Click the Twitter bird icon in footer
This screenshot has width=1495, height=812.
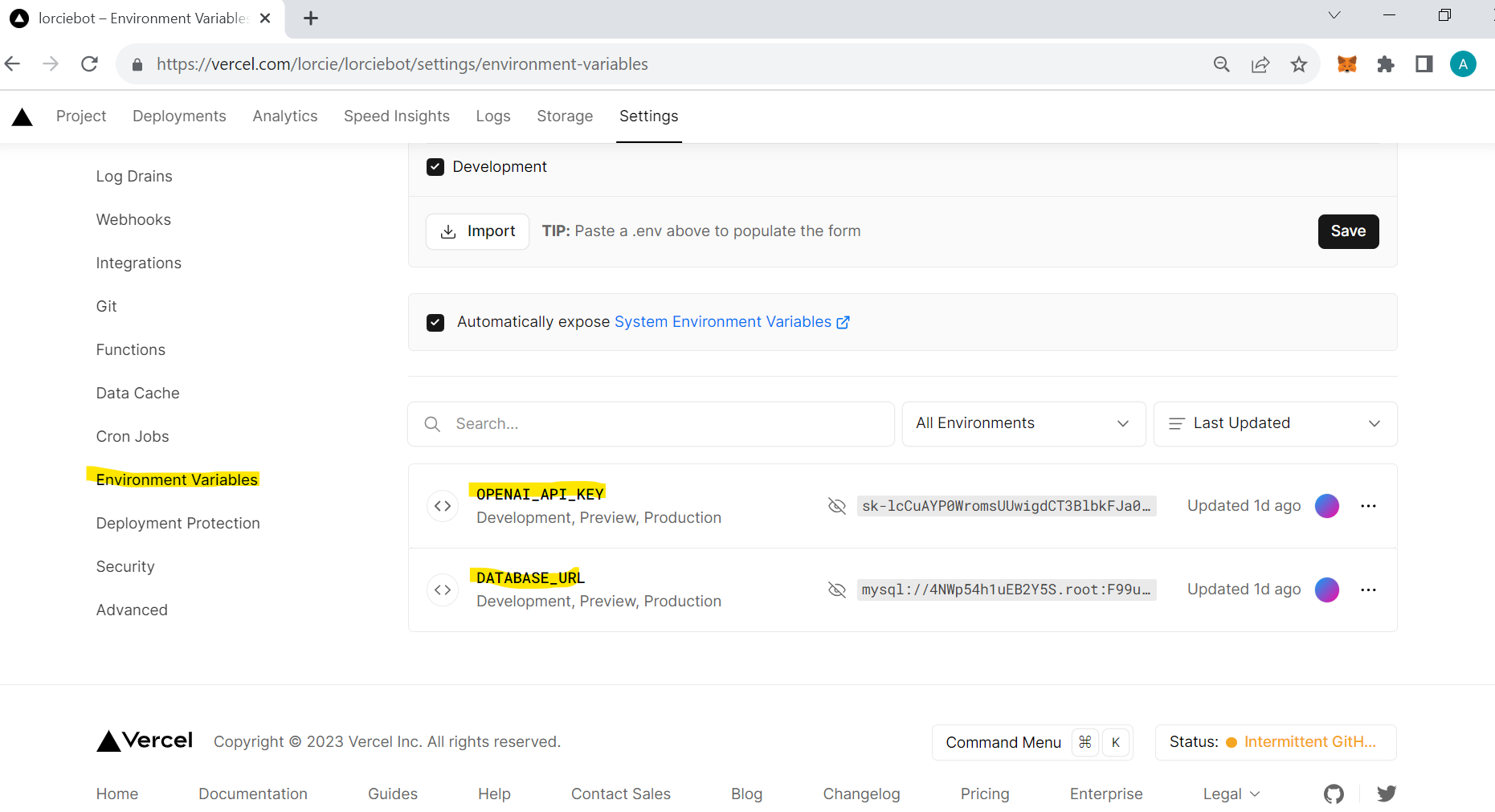1386,794
